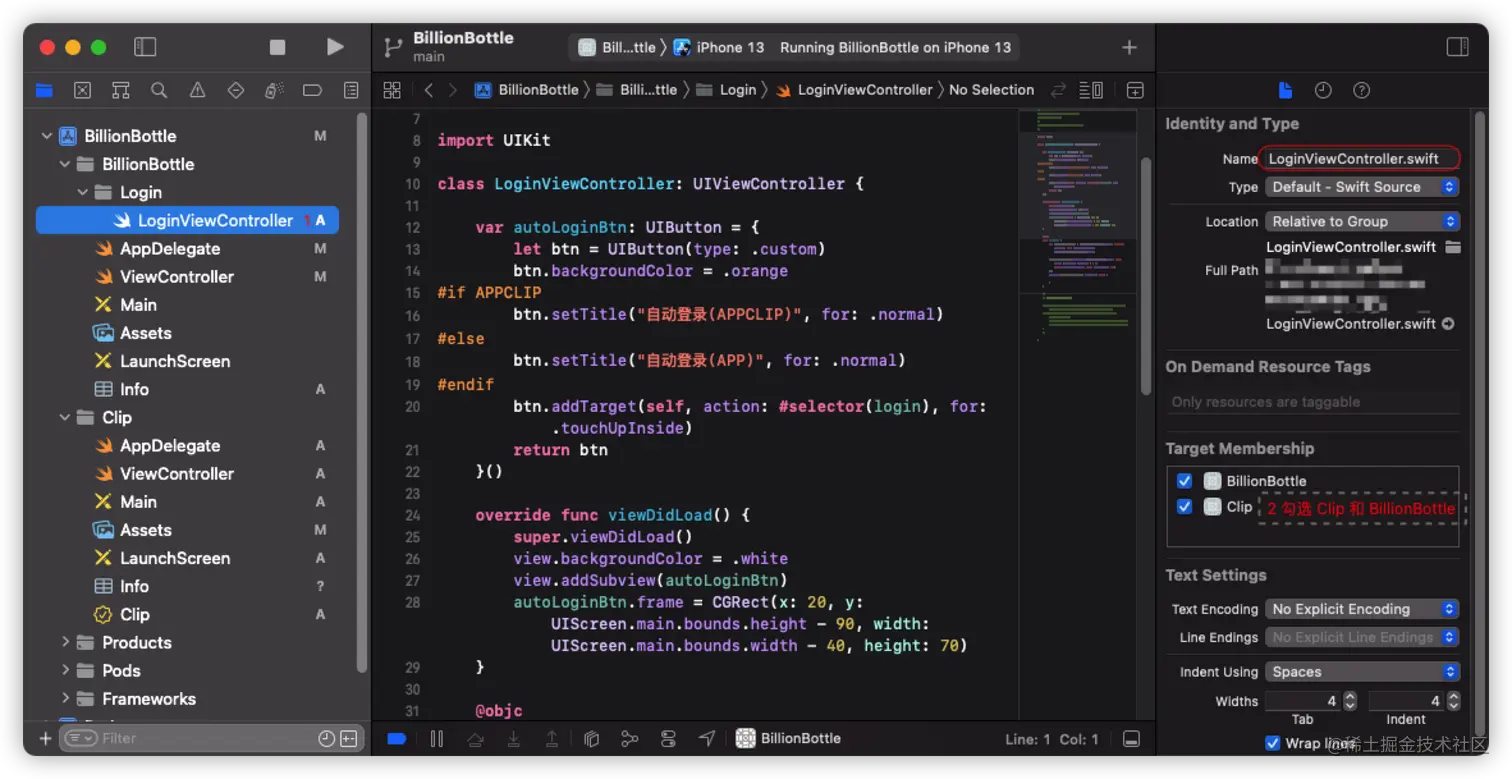Open the Text Encoding dropdown
1512x779 pixels.
point(1362,609)
